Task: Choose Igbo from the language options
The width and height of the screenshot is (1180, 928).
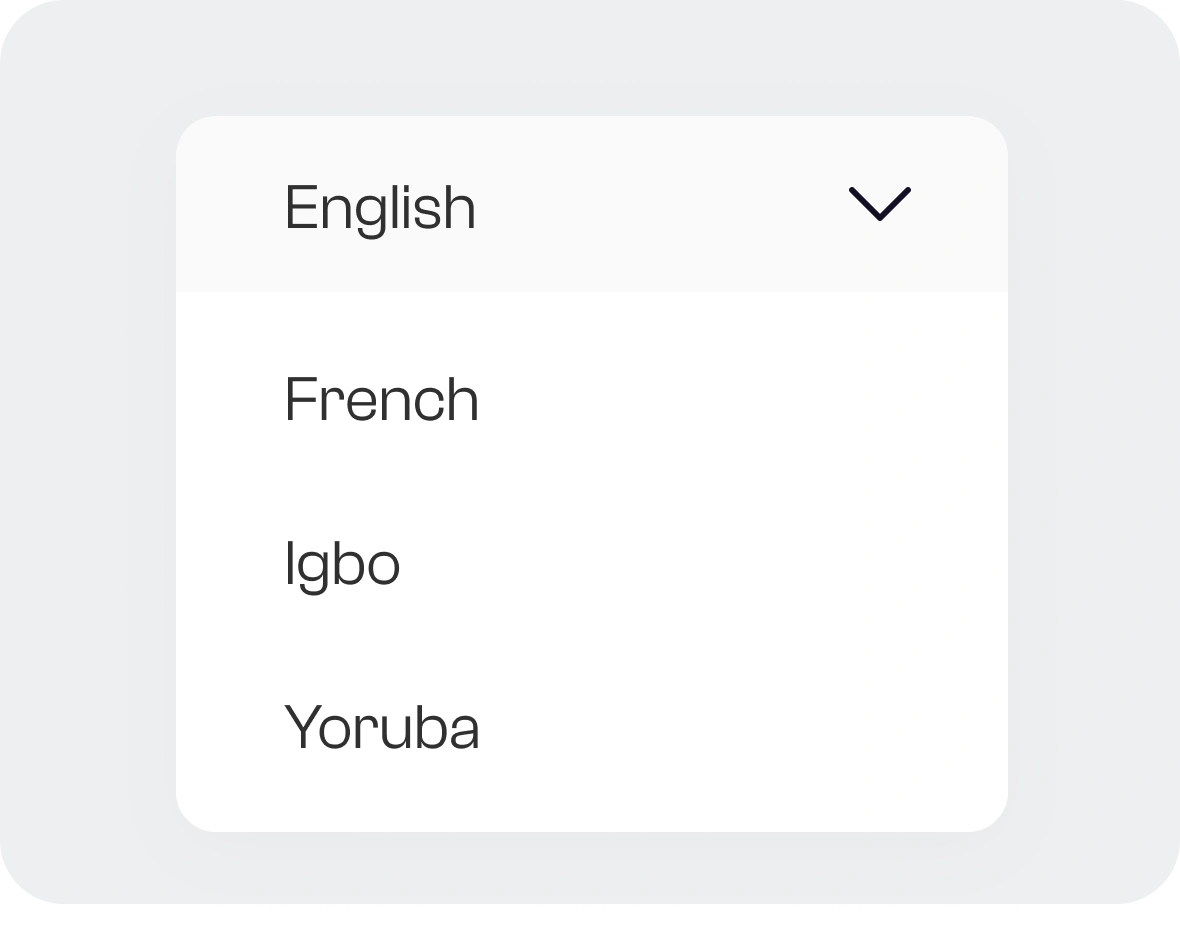Action: [343, 563]
